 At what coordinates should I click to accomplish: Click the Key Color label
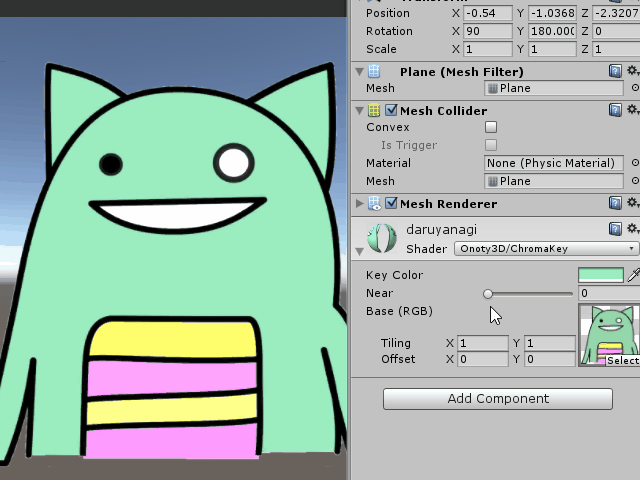[394, 275]
